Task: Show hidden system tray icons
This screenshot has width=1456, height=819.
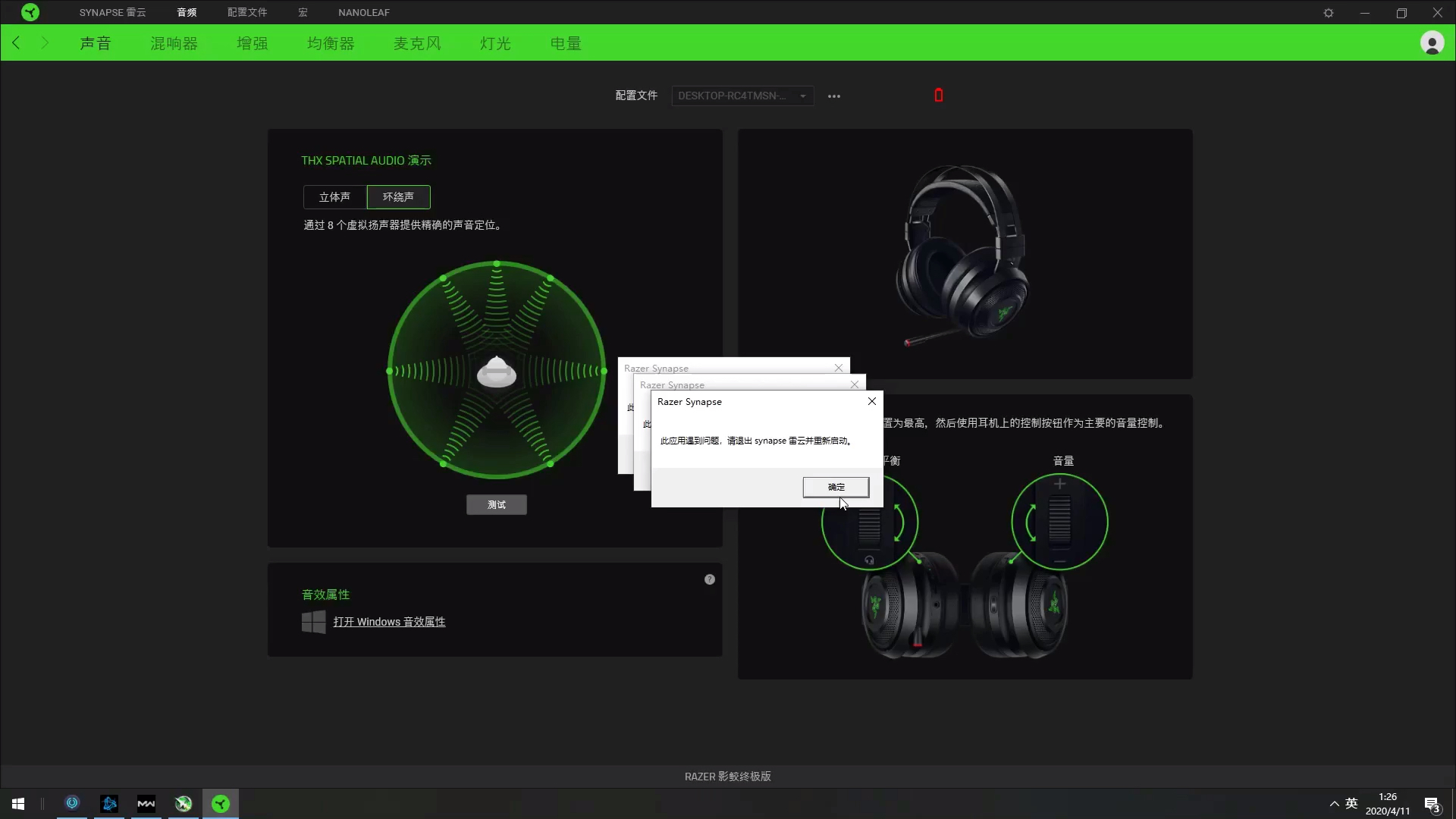Action: (x=1334, y=803)
